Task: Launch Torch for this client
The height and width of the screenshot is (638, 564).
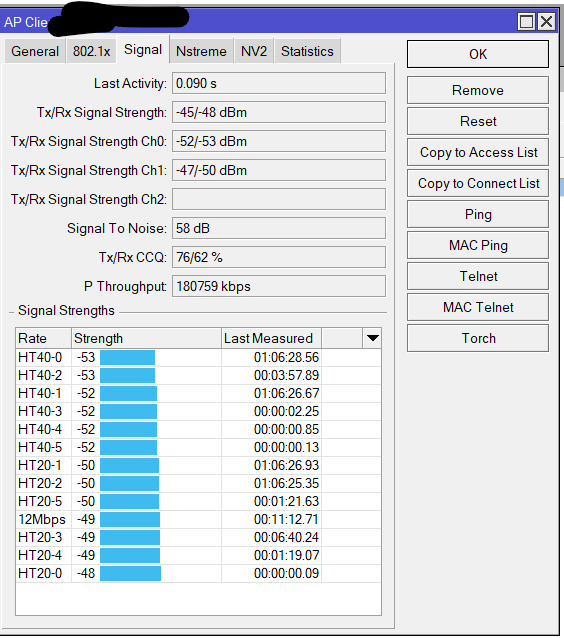Action: coord(478,338)
